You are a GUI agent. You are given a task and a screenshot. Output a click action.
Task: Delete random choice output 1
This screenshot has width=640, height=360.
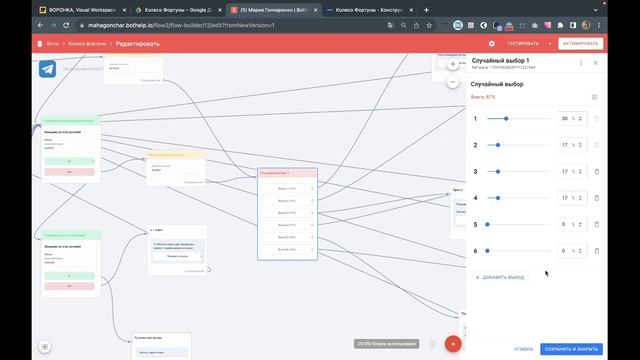coord(596,118)
